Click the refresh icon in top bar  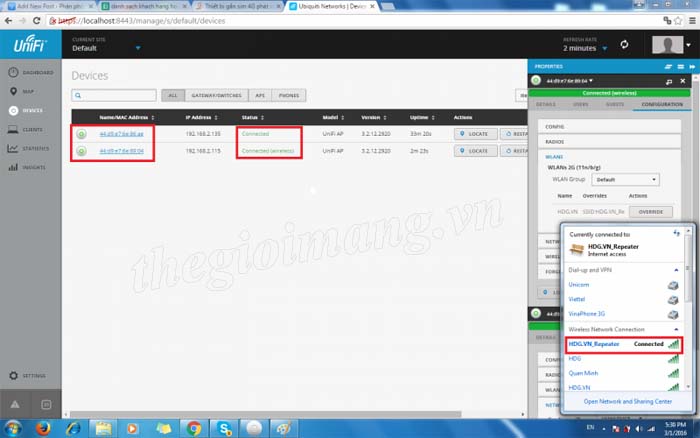click(x=624, y=44)
